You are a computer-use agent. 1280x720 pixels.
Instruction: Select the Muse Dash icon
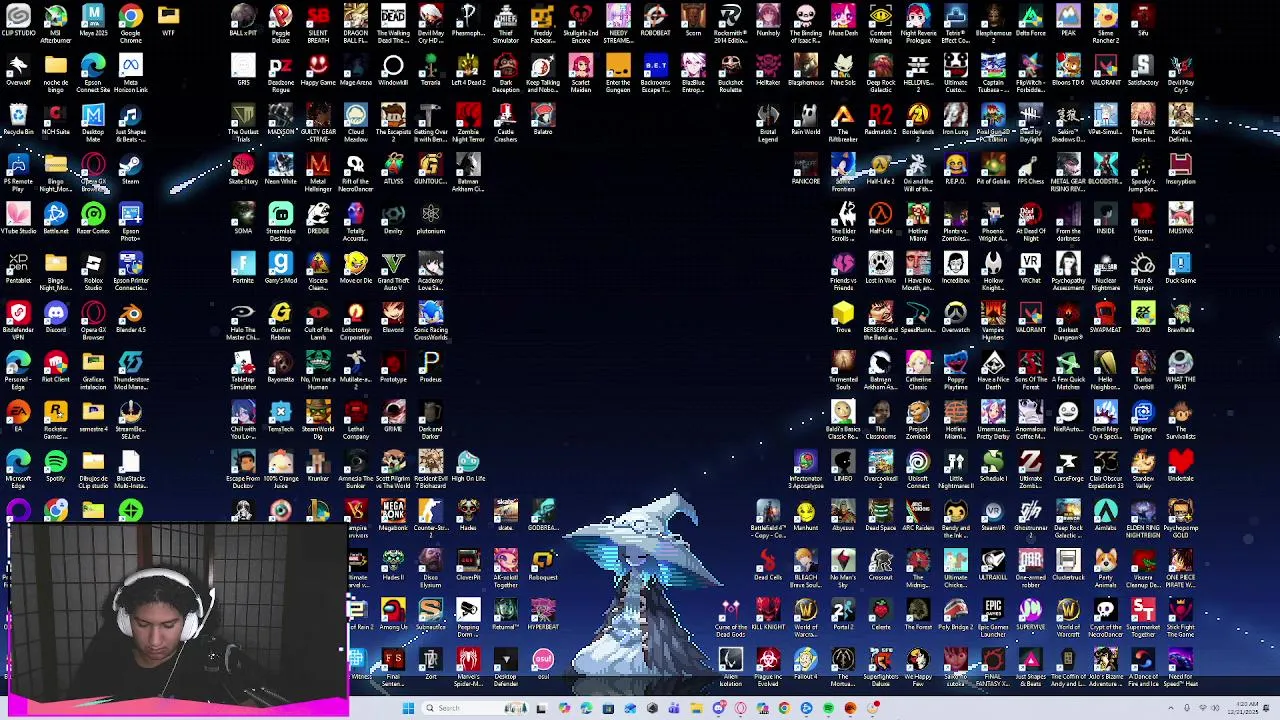pyautogui.click(x=843, y=22)
